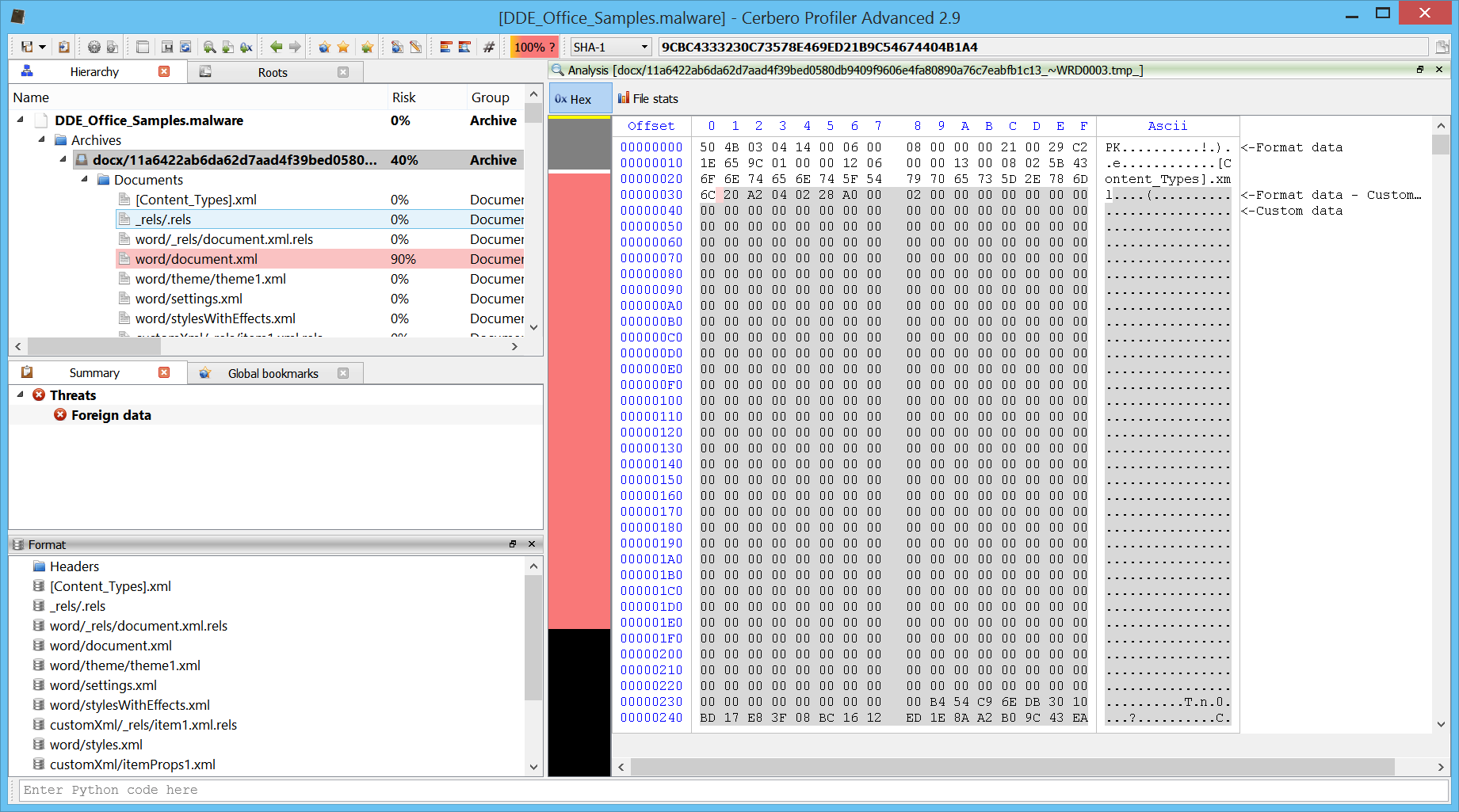The image size is (1459, 812).
Task: Close the Analysis panel
Action: pos(1439,70)
